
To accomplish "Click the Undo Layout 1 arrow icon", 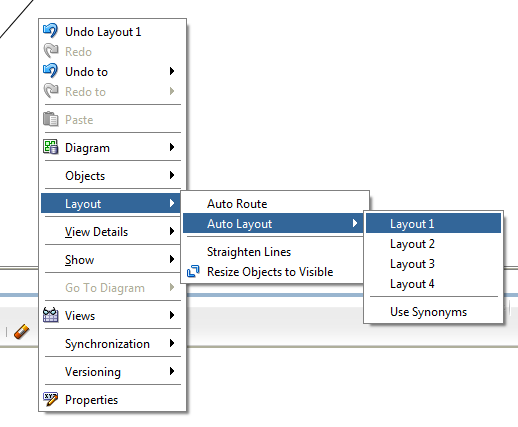I will point(51,31).
